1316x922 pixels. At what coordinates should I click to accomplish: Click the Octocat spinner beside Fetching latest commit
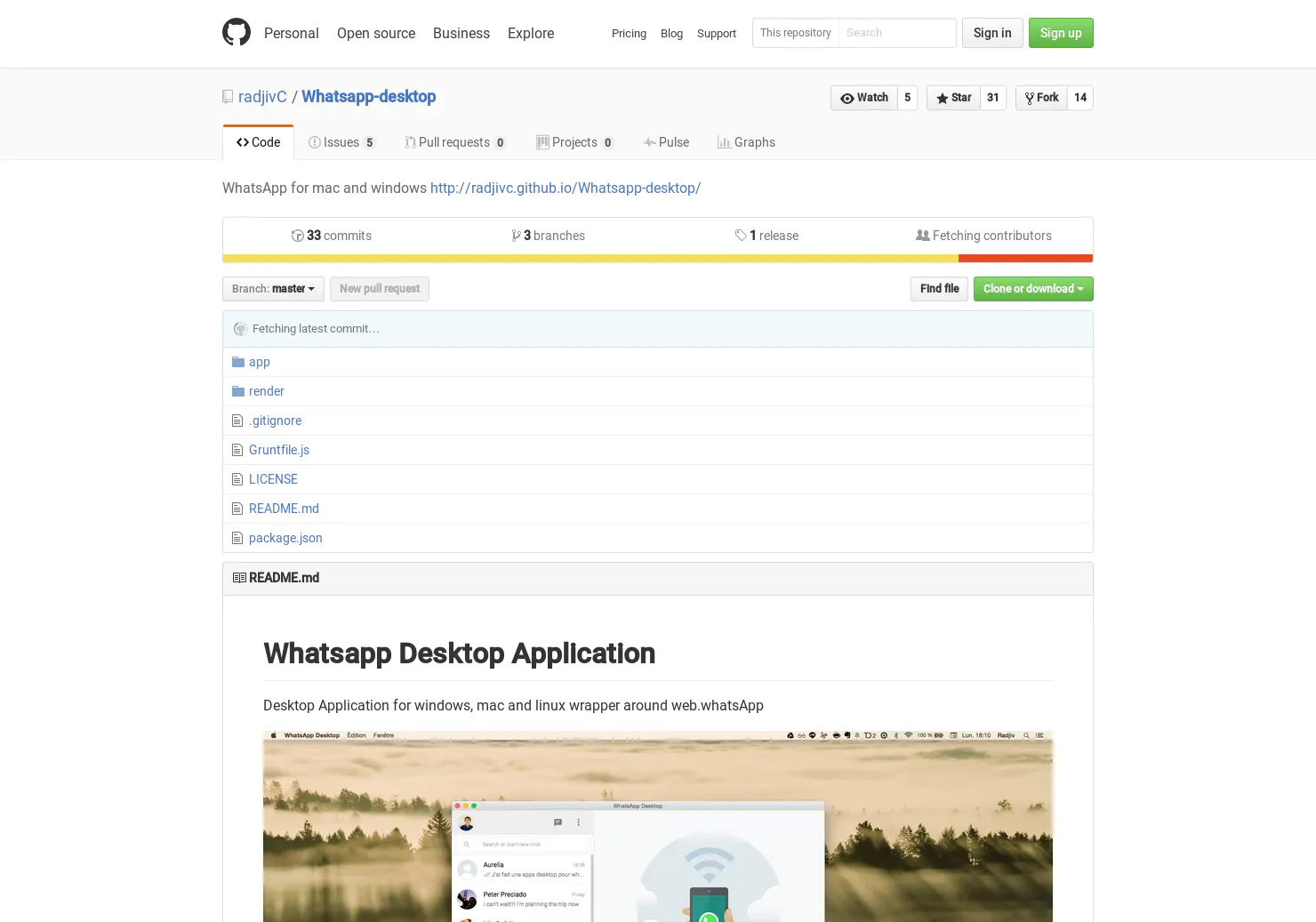tap(240, 329)
